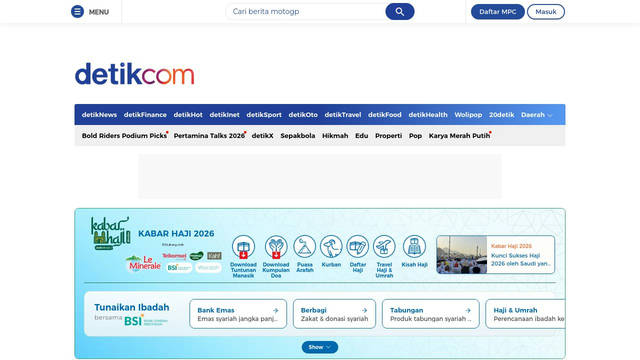Open the detikInet tab

click(224, 115)
